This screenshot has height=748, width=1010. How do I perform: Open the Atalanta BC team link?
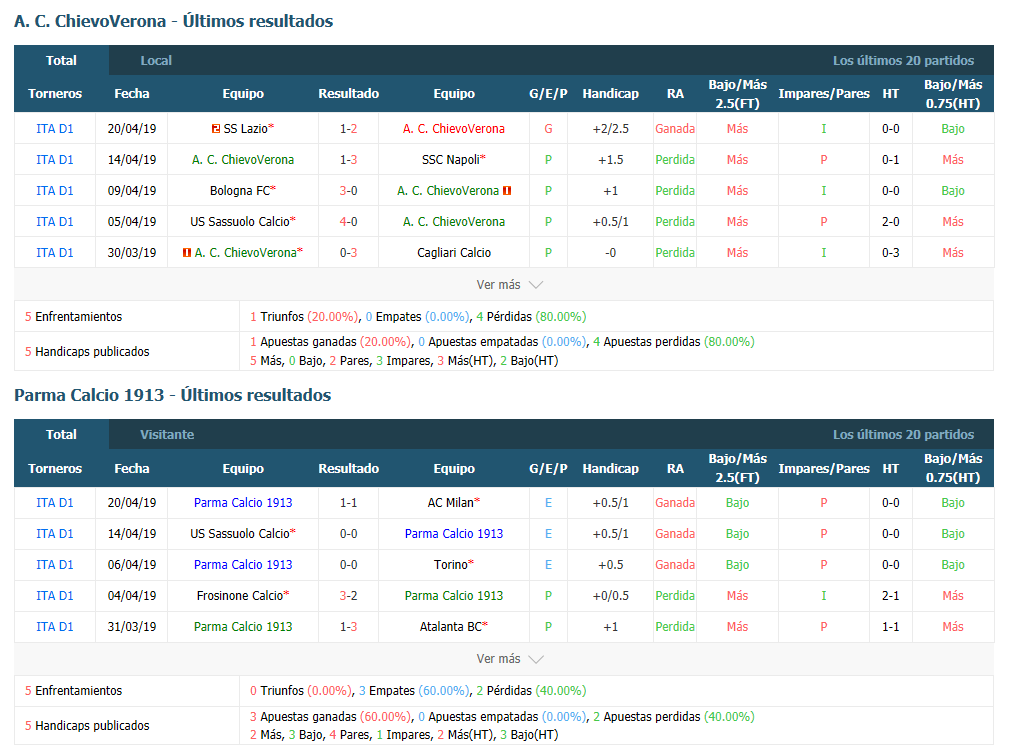[x=451, y=627]
